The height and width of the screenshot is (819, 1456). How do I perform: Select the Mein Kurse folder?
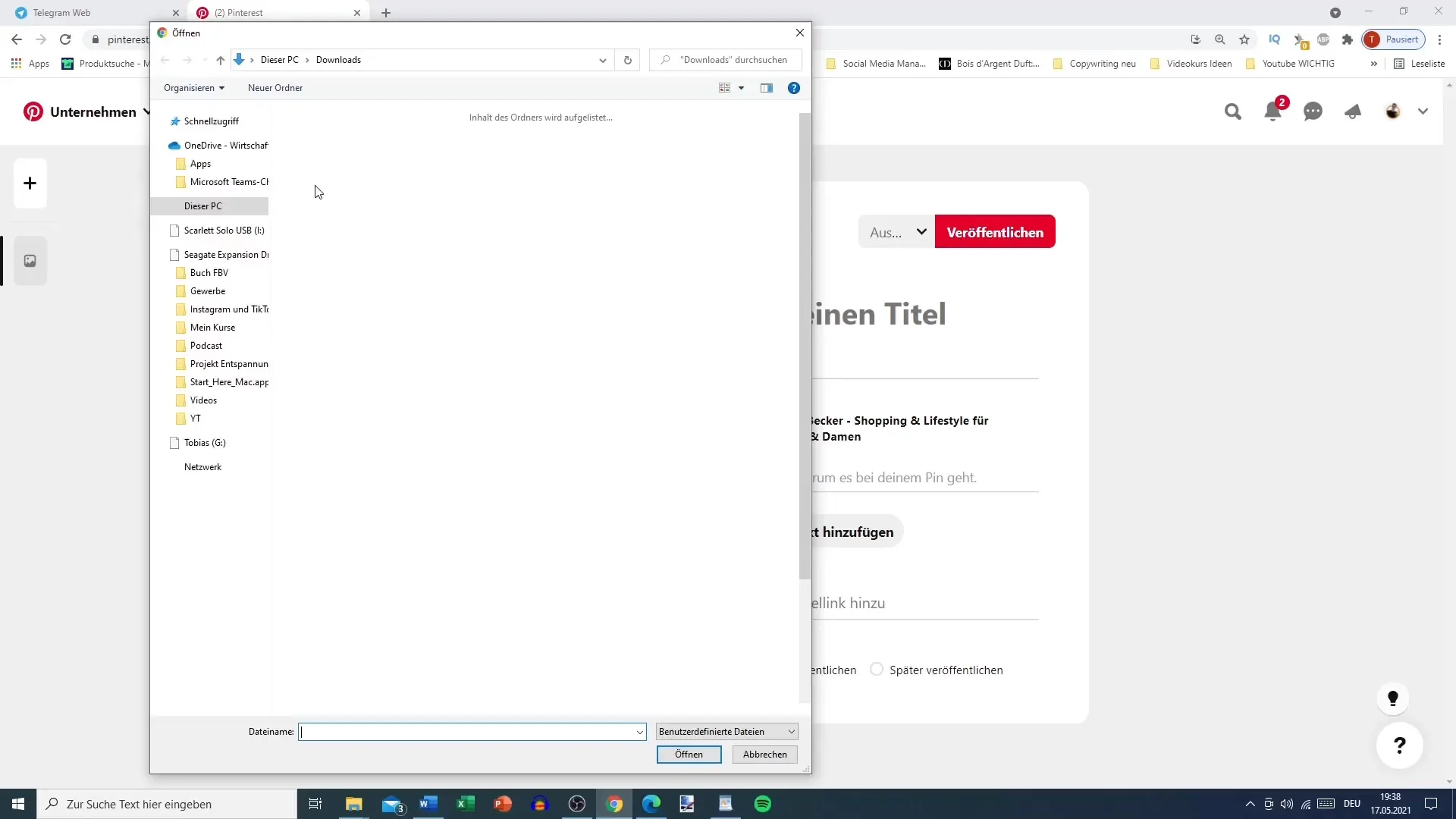206,328
